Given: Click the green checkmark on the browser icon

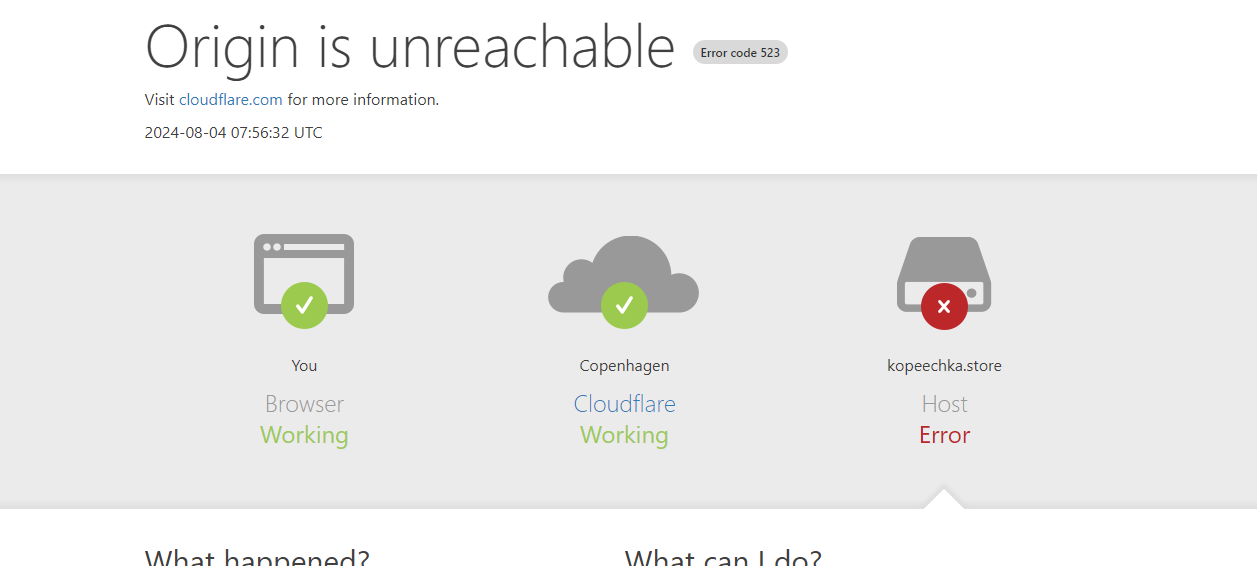Looking at the screenshot, I should 304,305.
